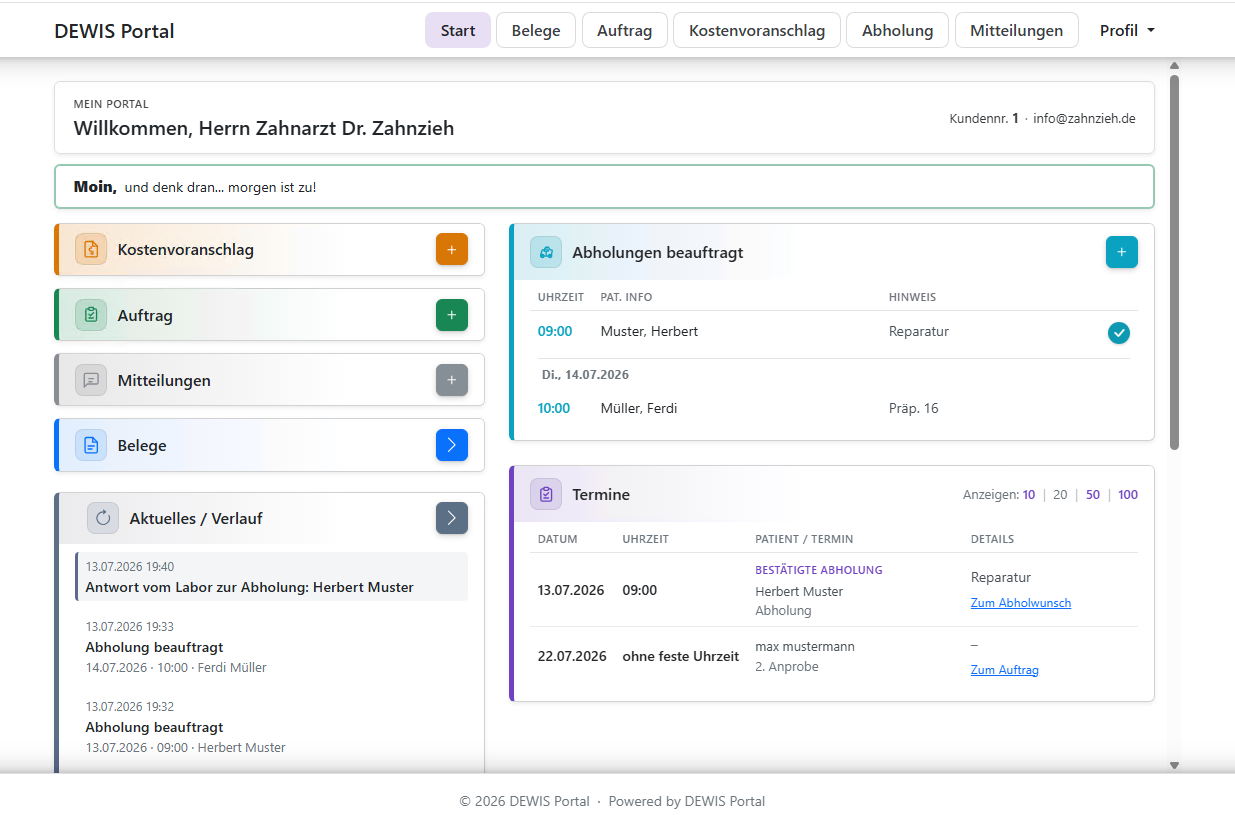1235x815 pixels.
Task: Click the Mitteilungen card title
Action: pyautogui.click(x=164, y=380)
